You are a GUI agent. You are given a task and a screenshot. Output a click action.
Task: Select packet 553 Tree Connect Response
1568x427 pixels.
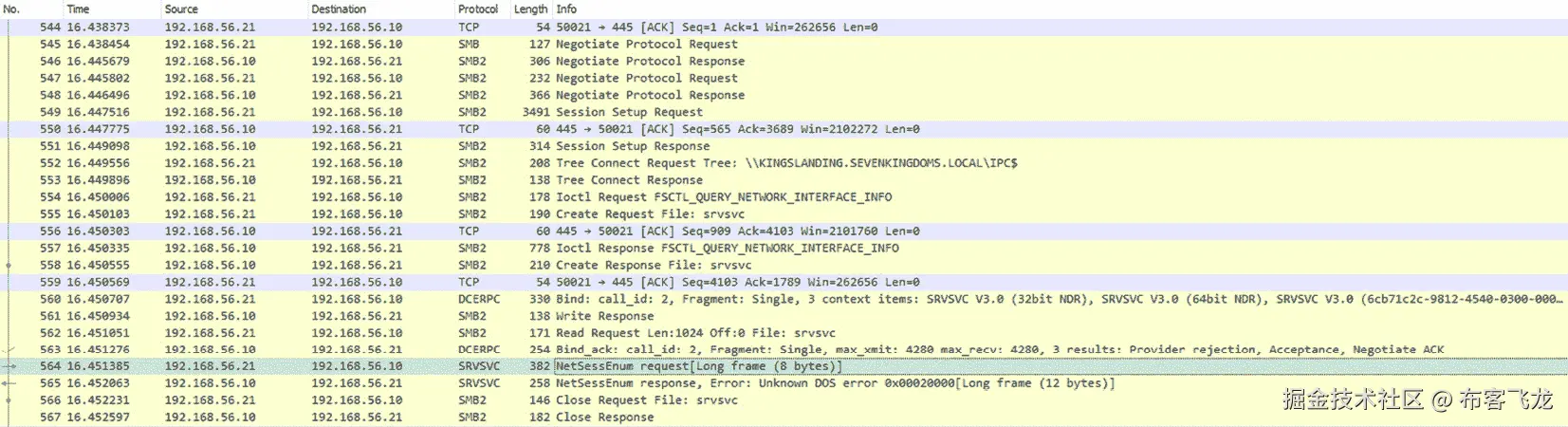[784, 180]
